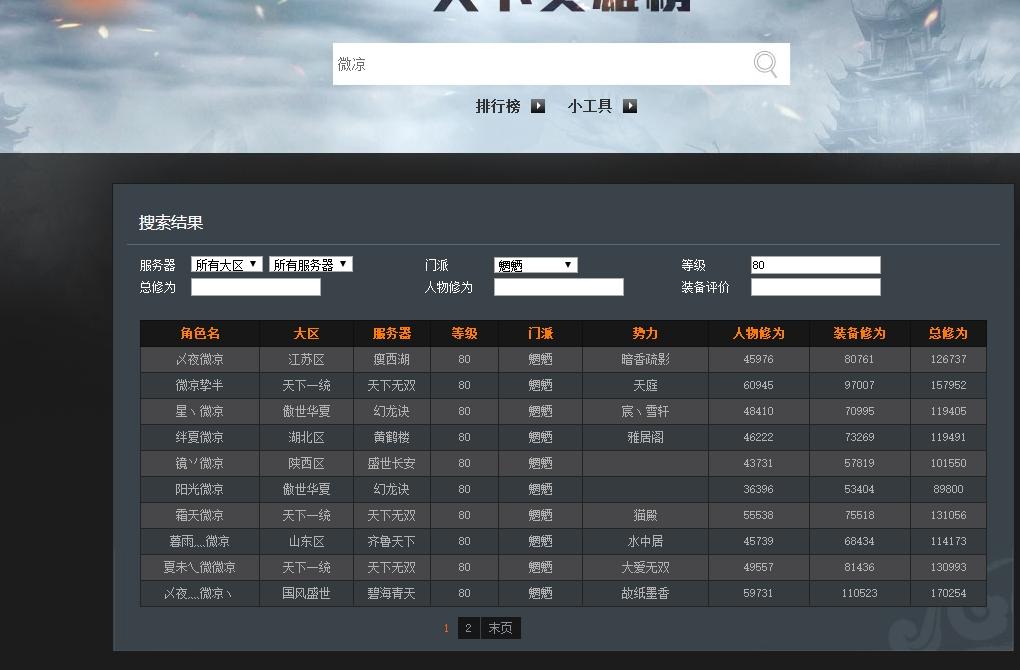Click the arrow icon beside 排行榜
This screenshot has width=1020, height=670.
coord(538,106)
